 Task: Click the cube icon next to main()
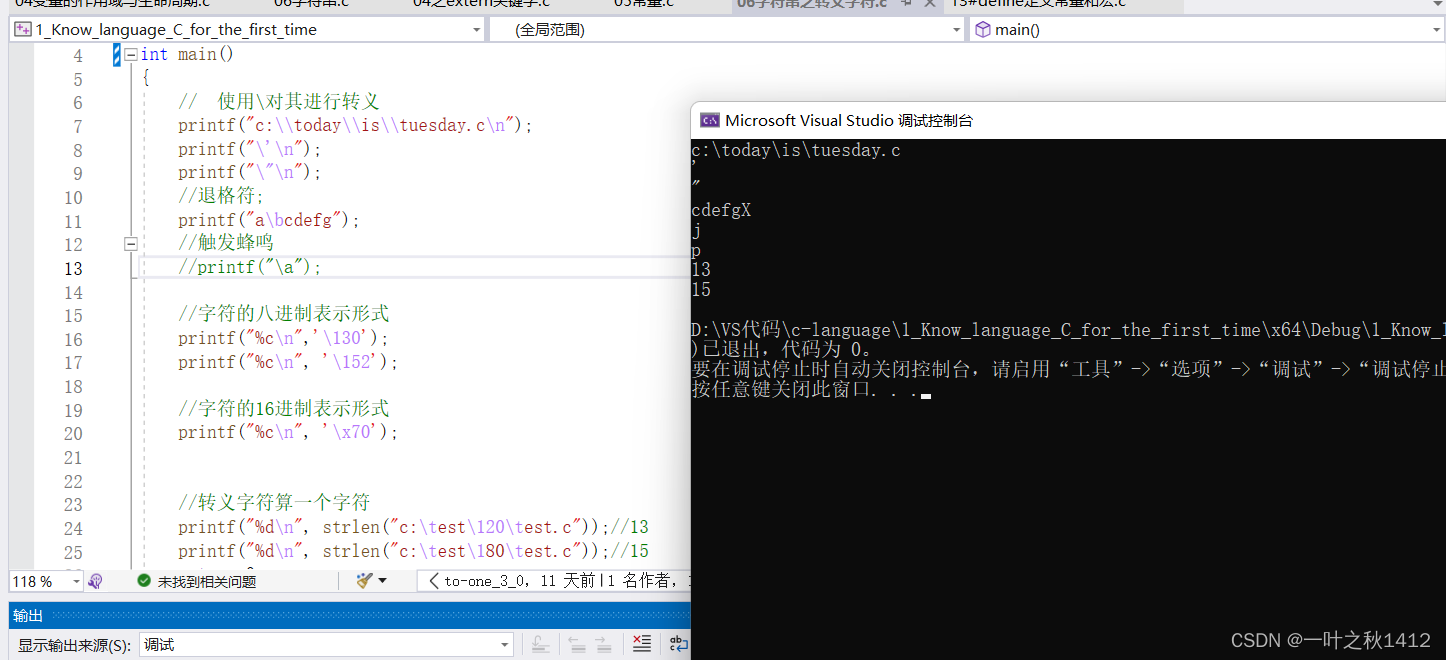point(982,30)
